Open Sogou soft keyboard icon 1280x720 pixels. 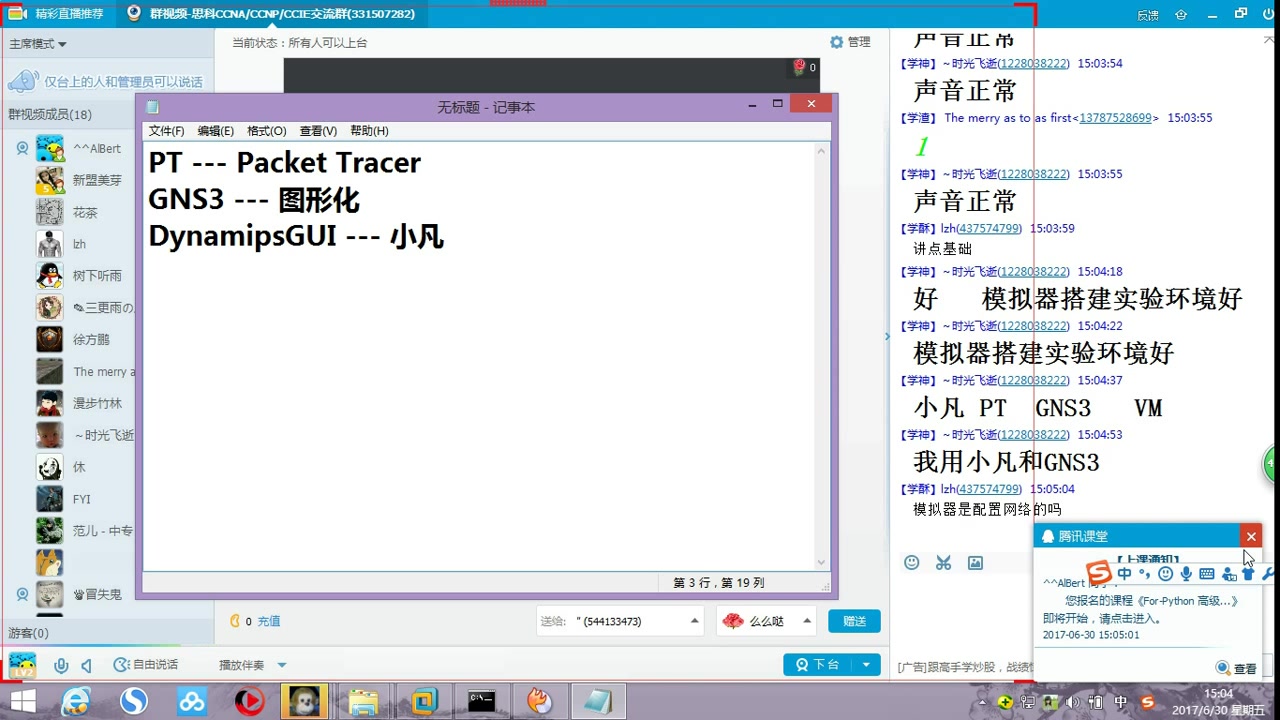[1207, 573]
